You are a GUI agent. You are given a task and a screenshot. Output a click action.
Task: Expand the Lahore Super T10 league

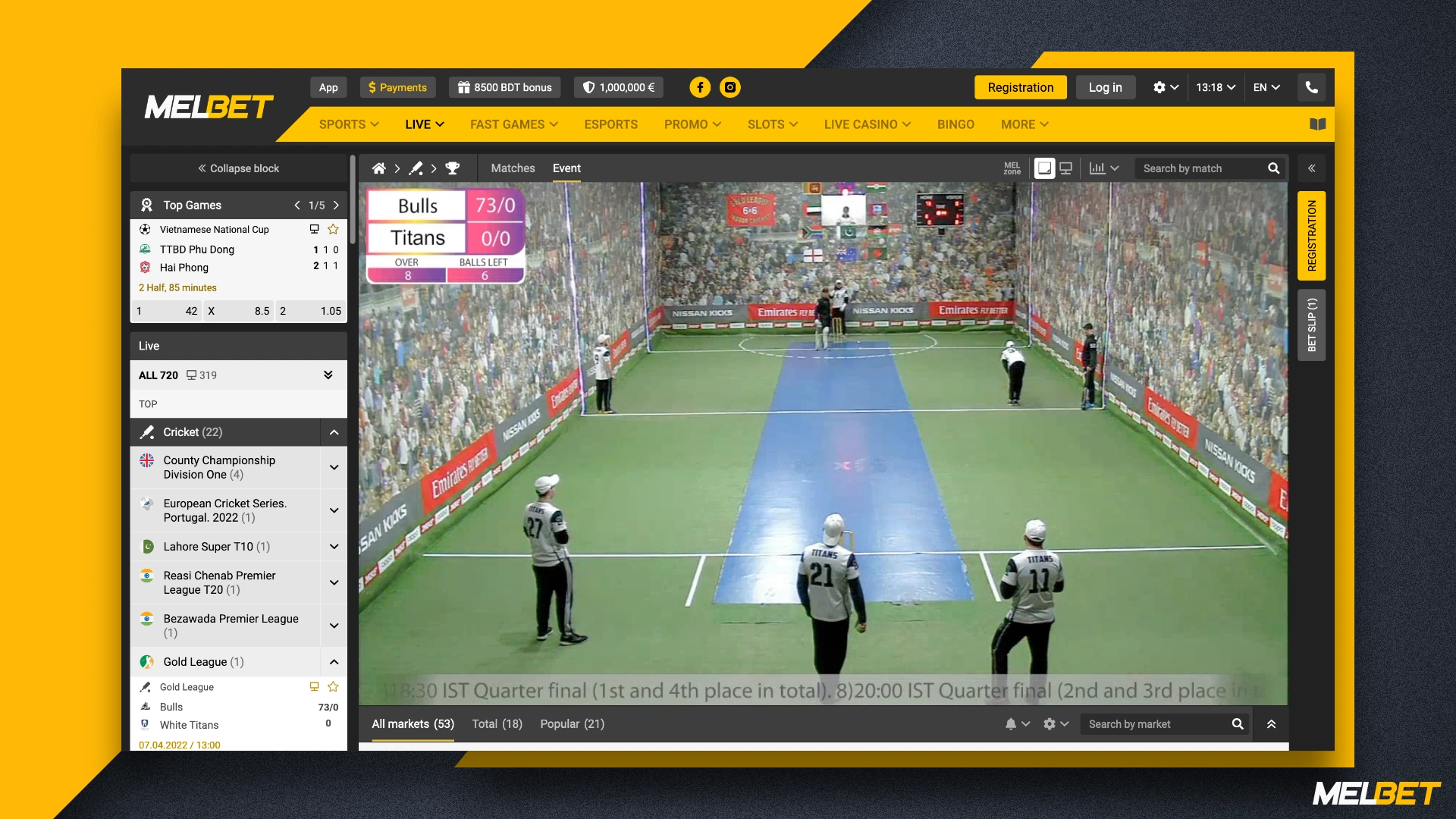coord(334,547)
